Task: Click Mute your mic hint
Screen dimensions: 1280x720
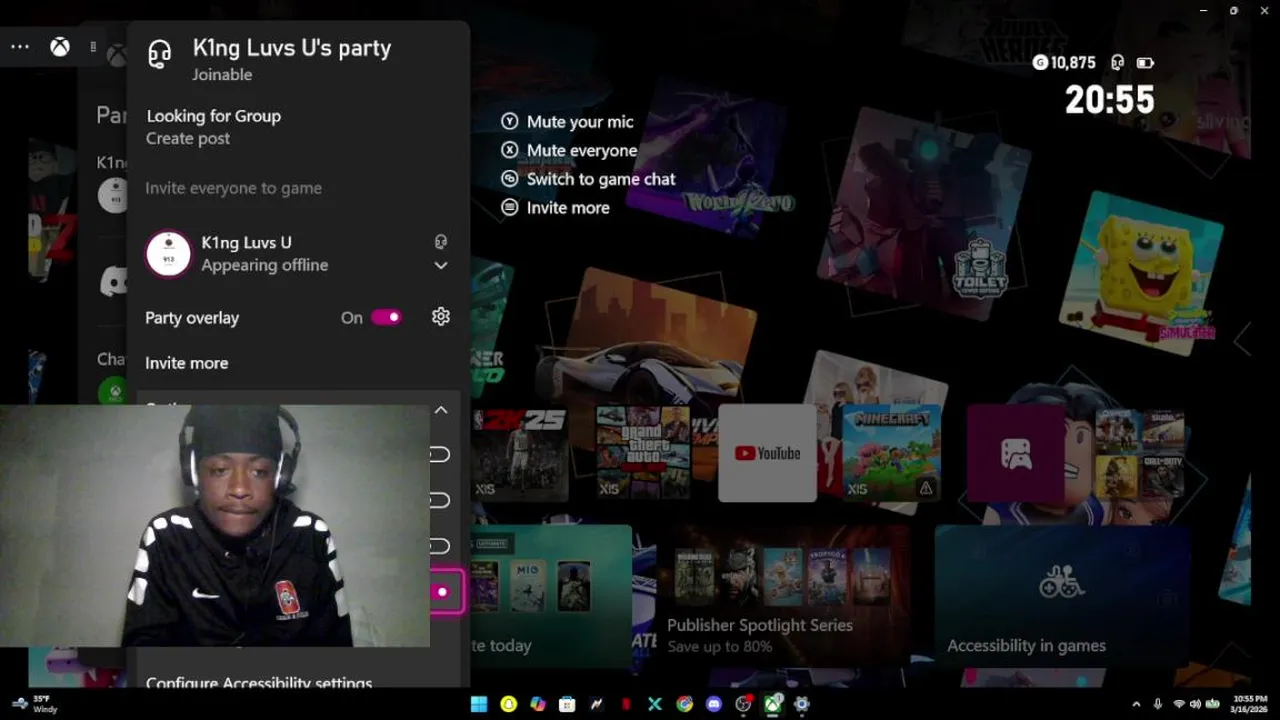Action: click(580, 121)
